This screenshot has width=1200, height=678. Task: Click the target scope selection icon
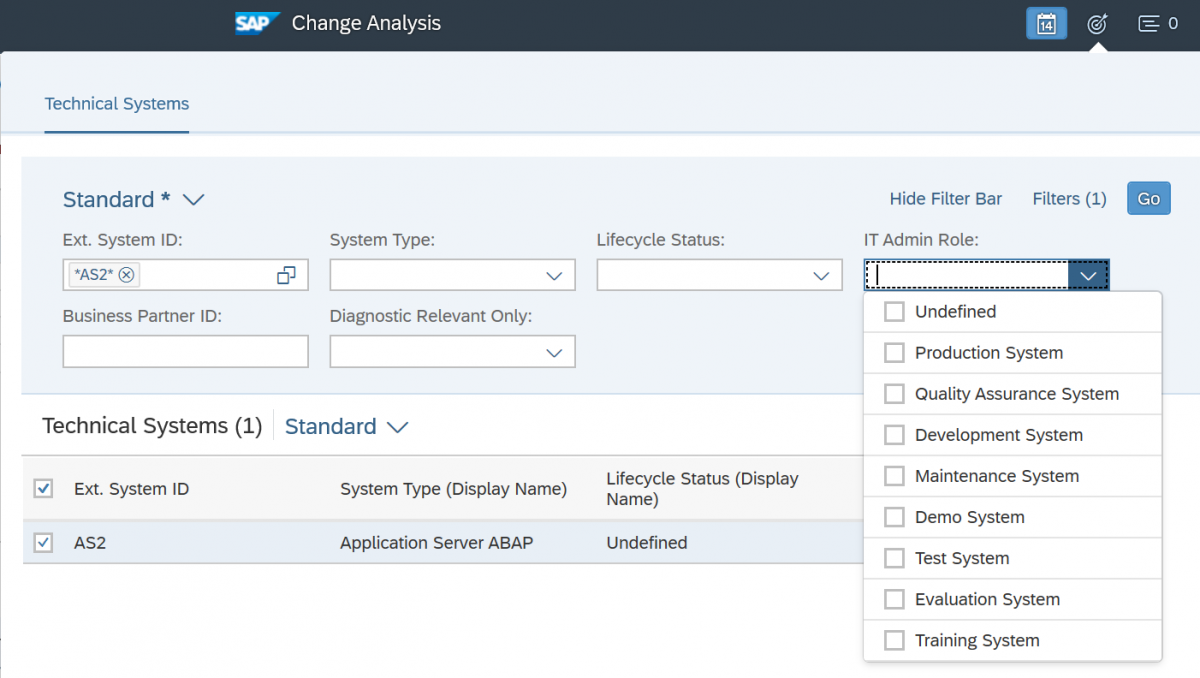click(1096, 22)
